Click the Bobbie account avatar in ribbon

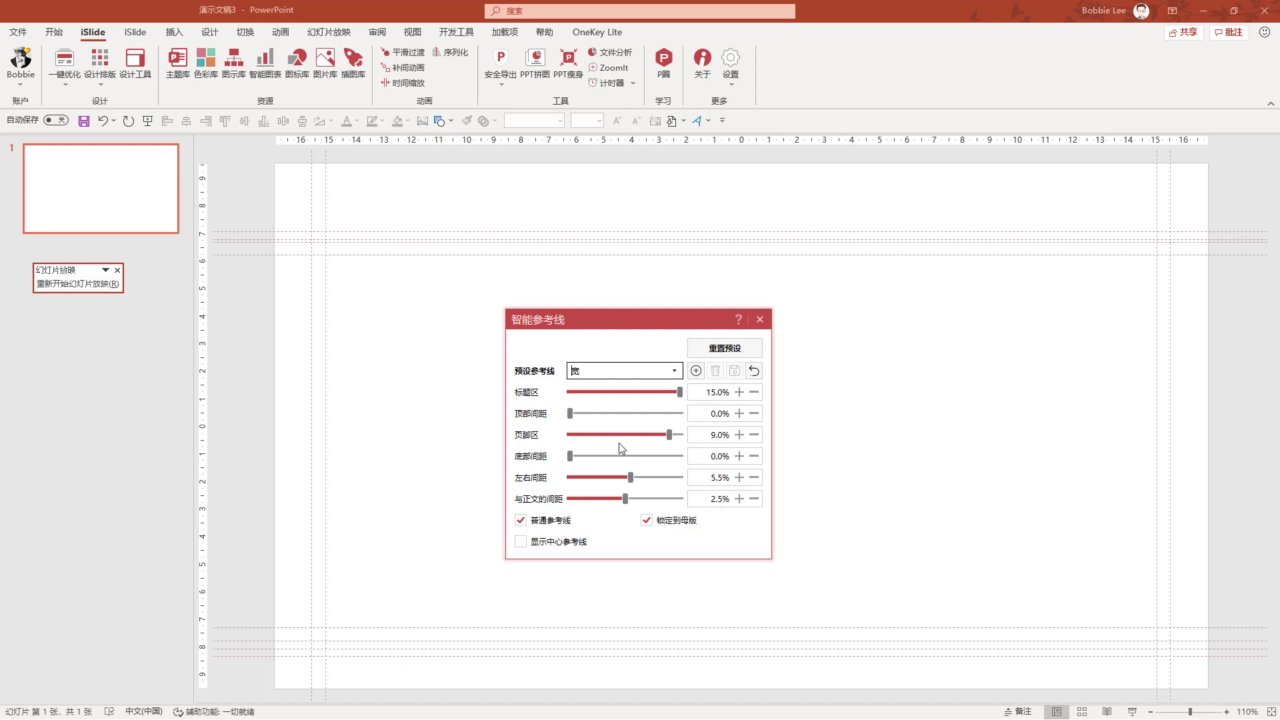pyautogui.click(x=21, y=58)
